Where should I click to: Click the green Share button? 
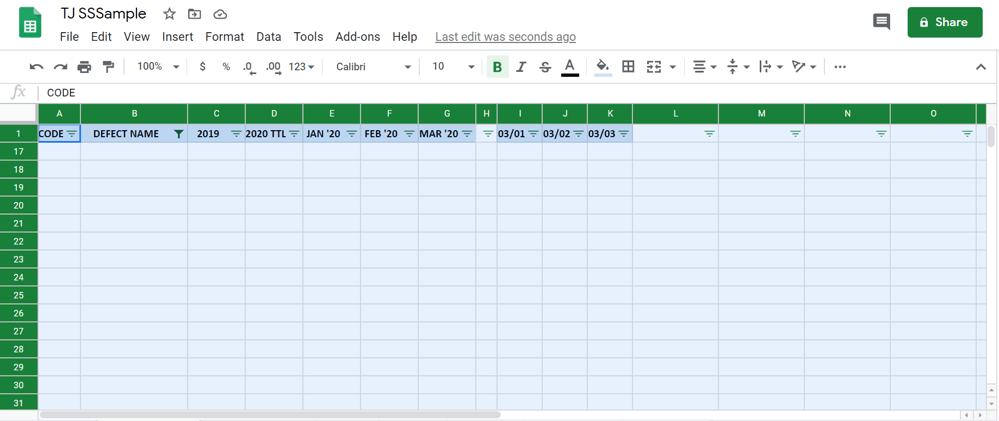[x=944, y=22]
